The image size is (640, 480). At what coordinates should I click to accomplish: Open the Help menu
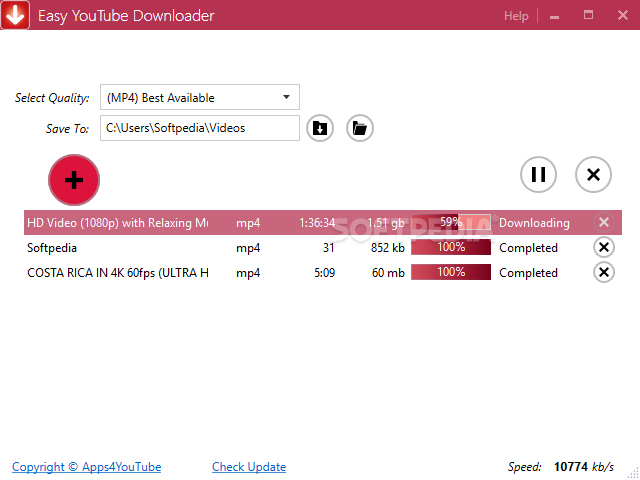pos(516,16)
